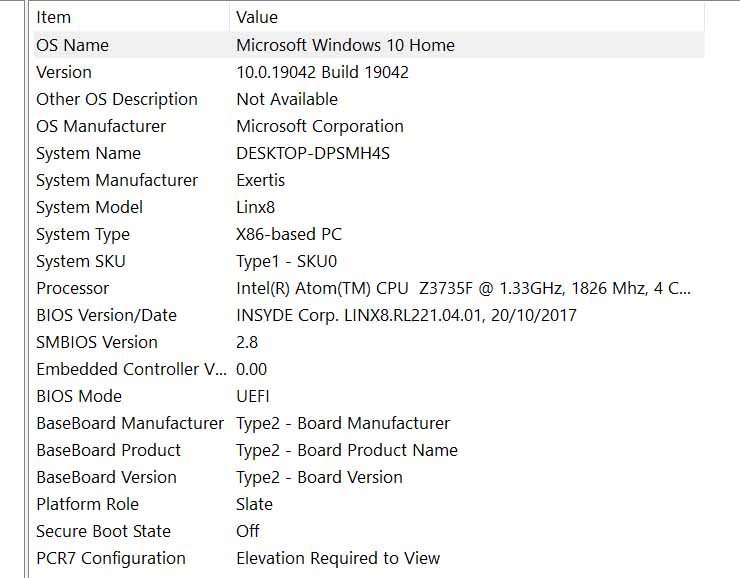The width and height of the screenshot is (740, 578).
Task: Select the PCR7 Configuration row
Action: pos(369,558)
